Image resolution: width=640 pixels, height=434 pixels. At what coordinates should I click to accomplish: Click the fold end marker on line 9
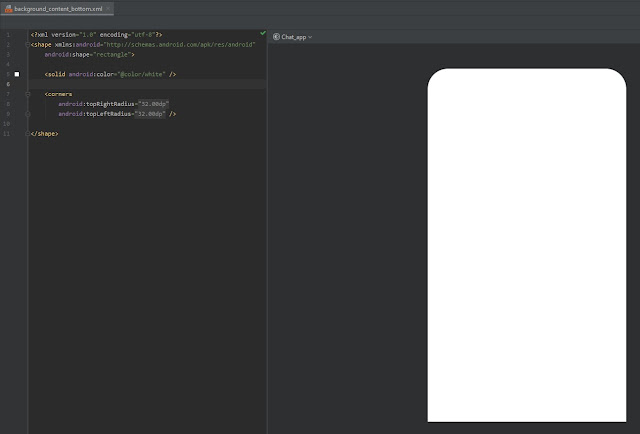point(28,114)
